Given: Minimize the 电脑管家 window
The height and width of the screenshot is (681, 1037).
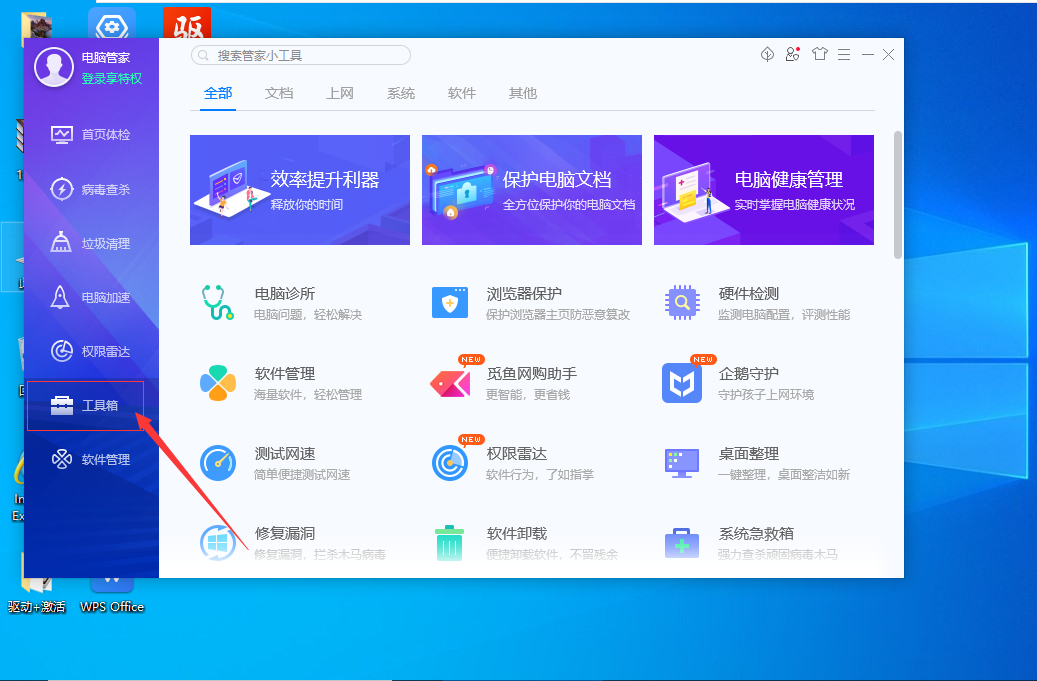Looking at the screenshot, I should 868,55.
